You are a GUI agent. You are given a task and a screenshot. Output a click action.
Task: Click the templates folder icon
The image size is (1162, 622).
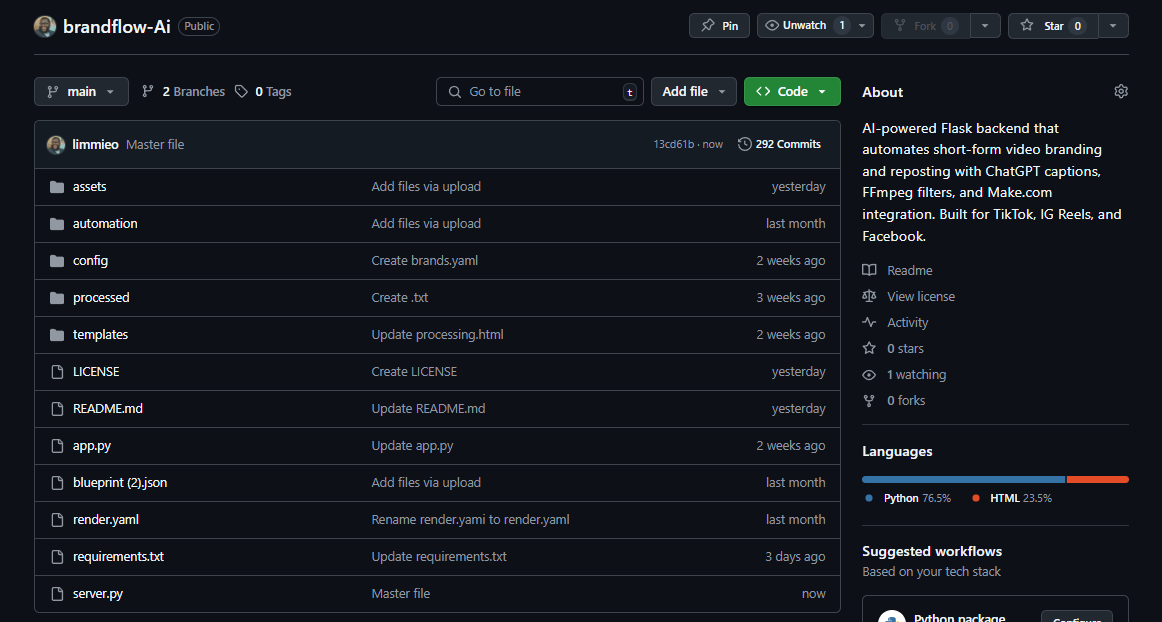coord(57,335)
